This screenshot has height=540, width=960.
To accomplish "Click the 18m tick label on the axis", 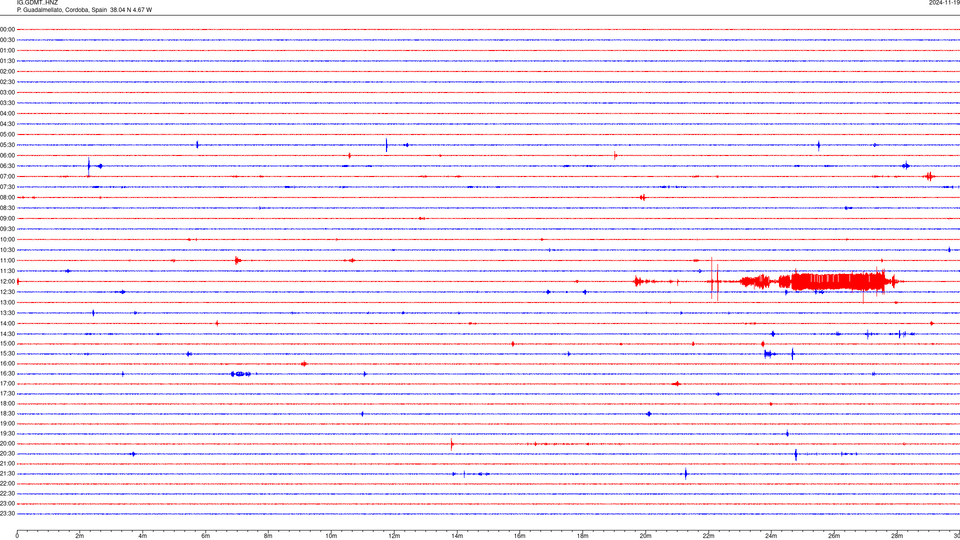I will (582, 536).
